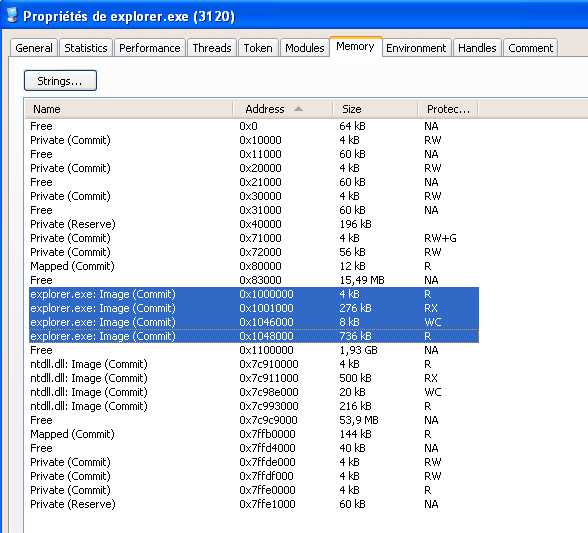Select Private (Commit) row at 0x20000
This screenshot has height=533, width=588.
(254, 168)
